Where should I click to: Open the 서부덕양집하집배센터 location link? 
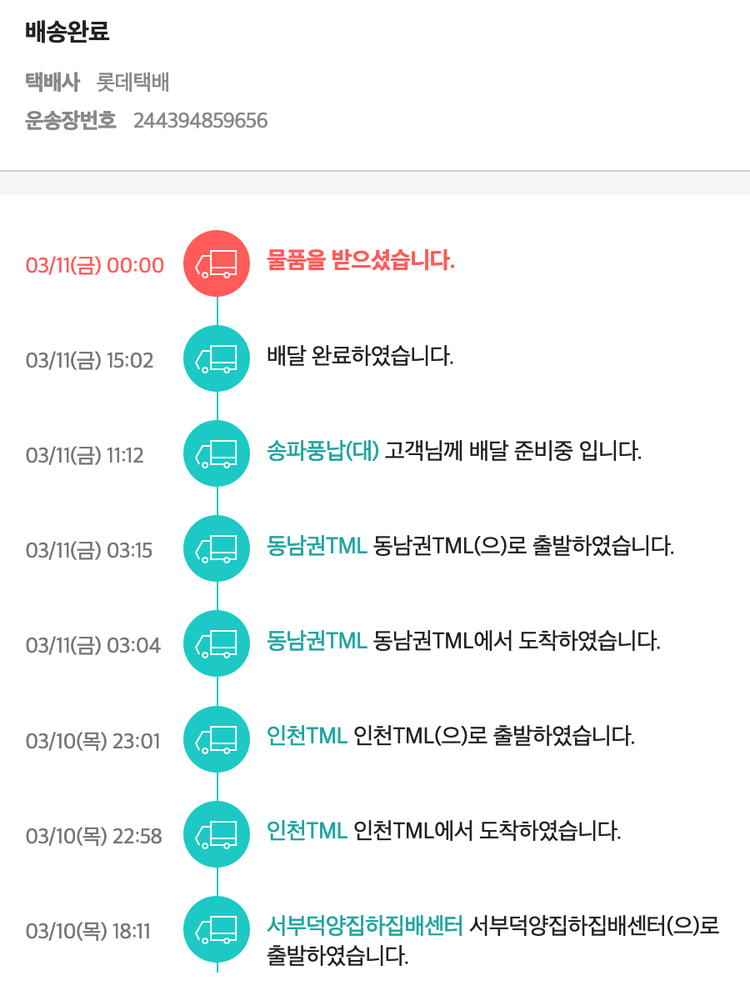(x=365, y=926)
